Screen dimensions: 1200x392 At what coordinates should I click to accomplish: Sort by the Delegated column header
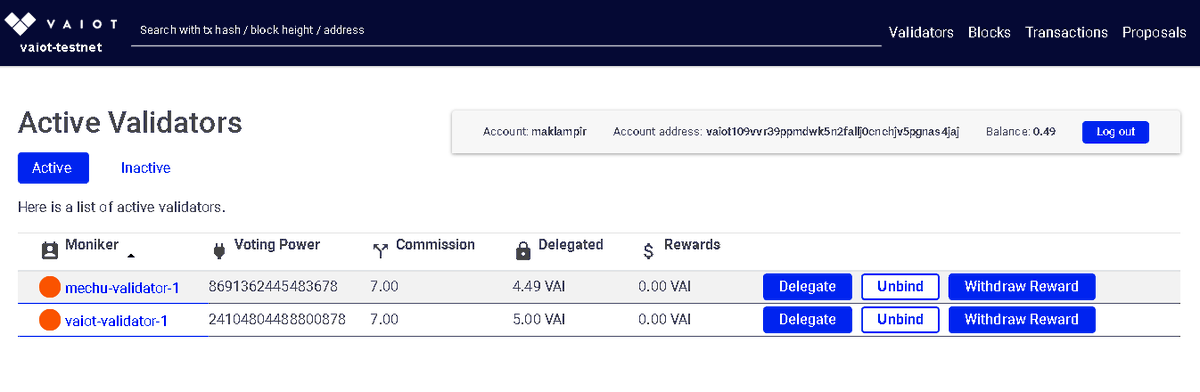tap(571, 245)
